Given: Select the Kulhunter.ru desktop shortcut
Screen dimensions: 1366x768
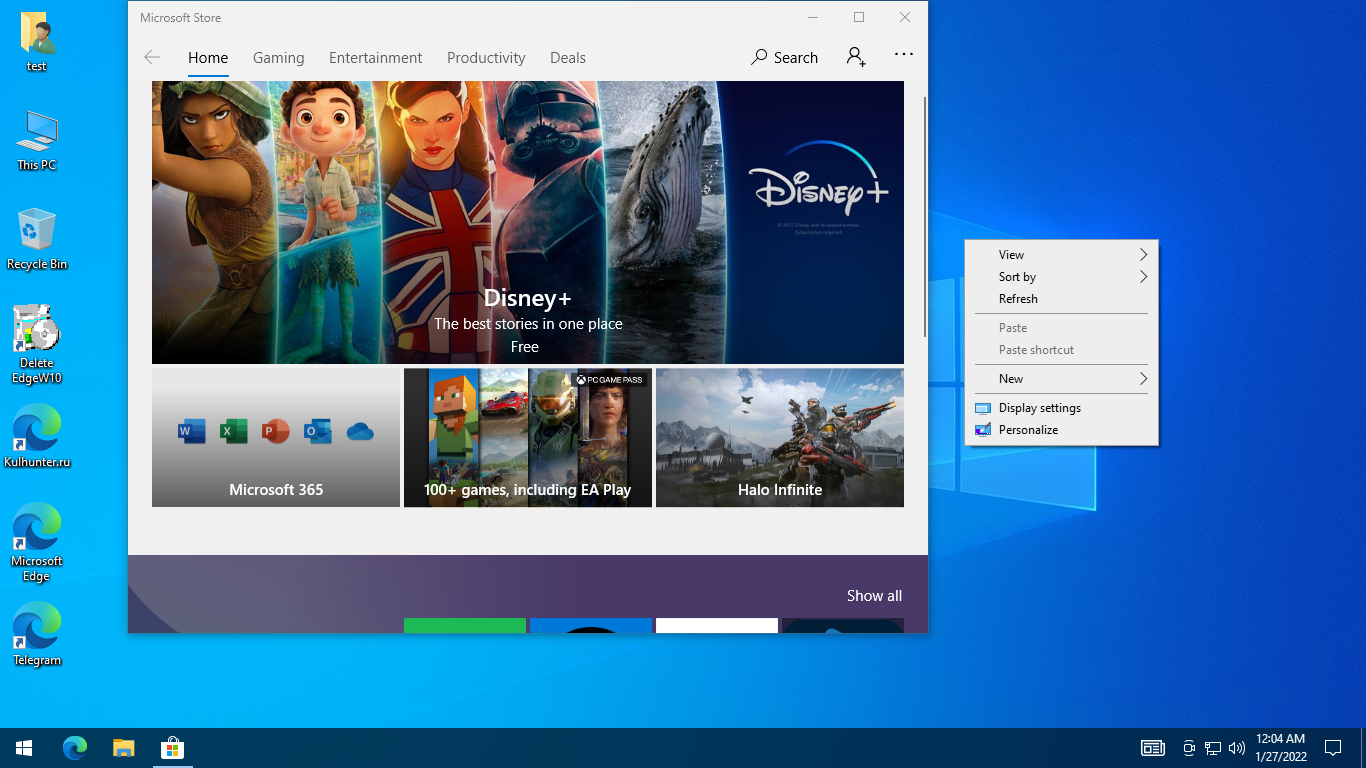Looking at the screenshot, I should point(37,437).
